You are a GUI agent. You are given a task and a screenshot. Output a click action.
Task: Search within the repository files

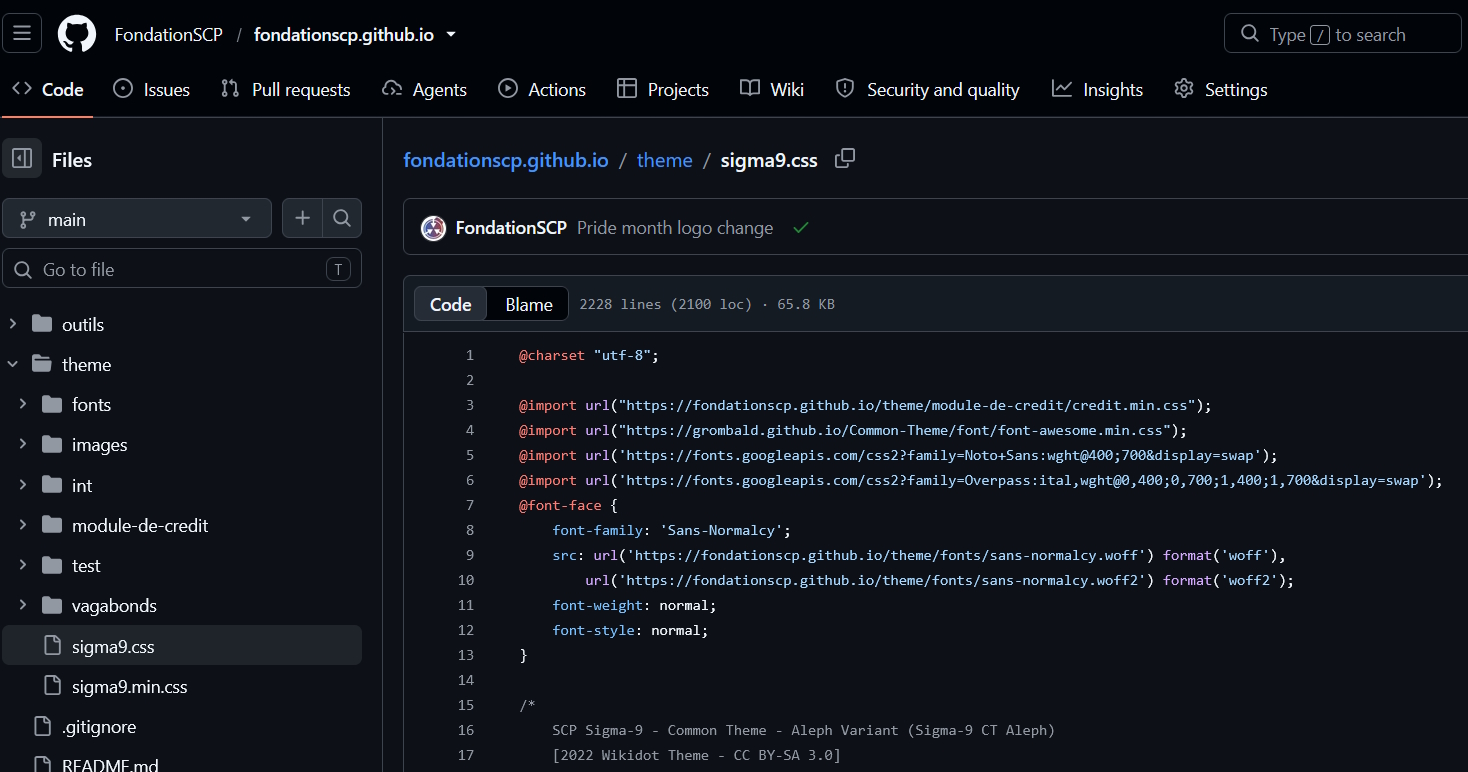click(342, 218)
